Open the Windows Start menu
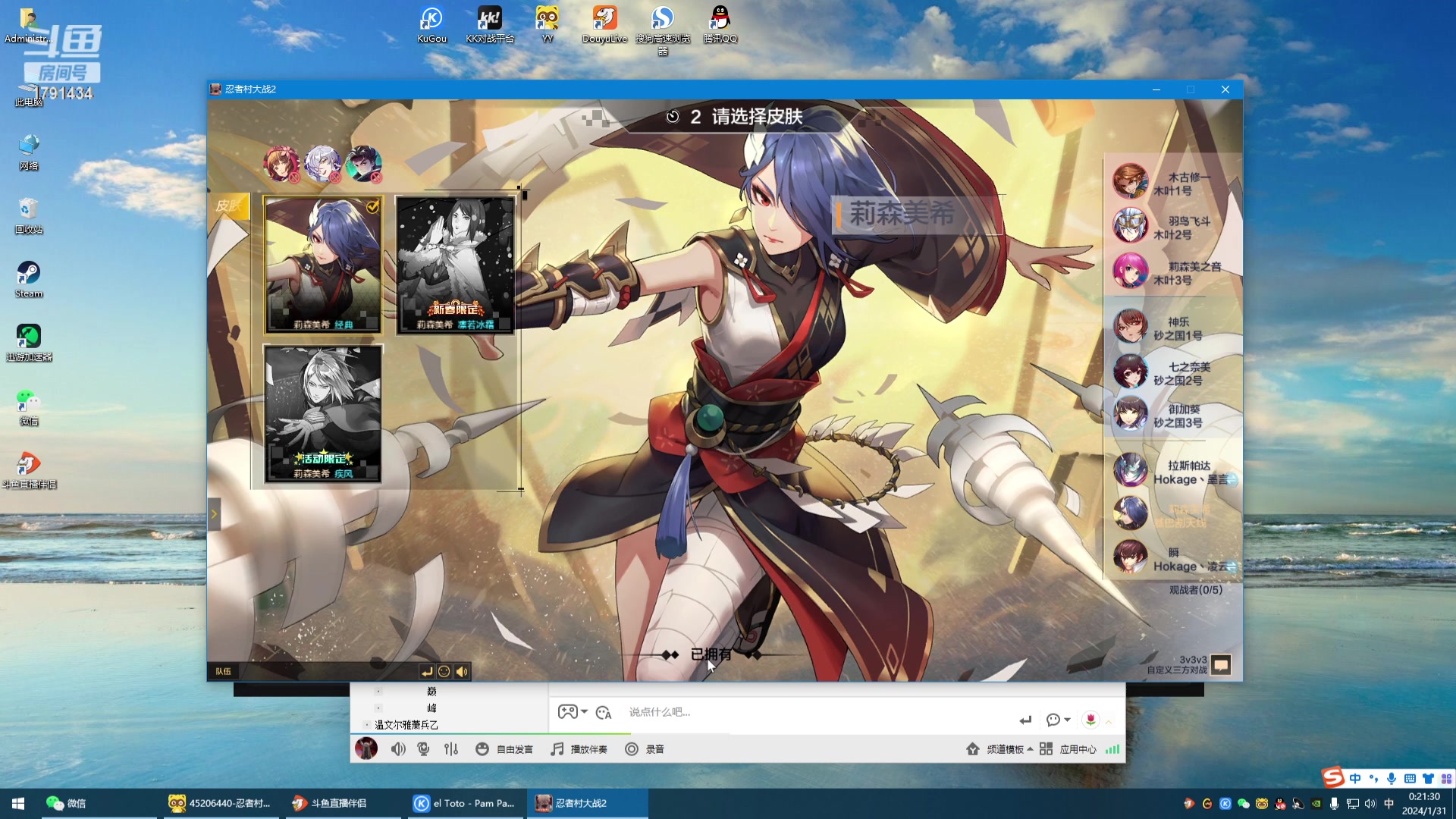 (x=18, y=803)
